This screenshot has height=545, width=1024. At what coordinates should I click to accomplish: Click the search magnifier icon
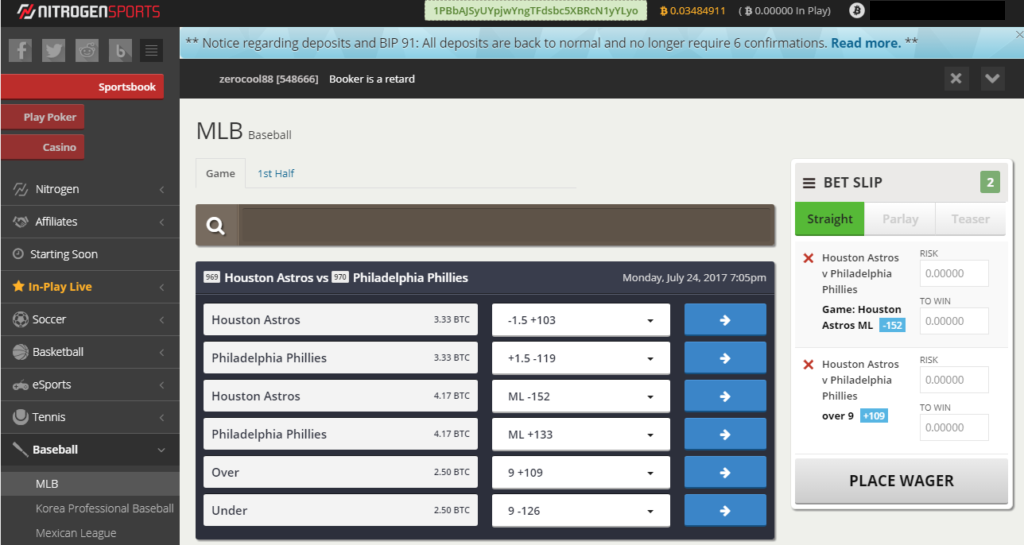(216, 226)
